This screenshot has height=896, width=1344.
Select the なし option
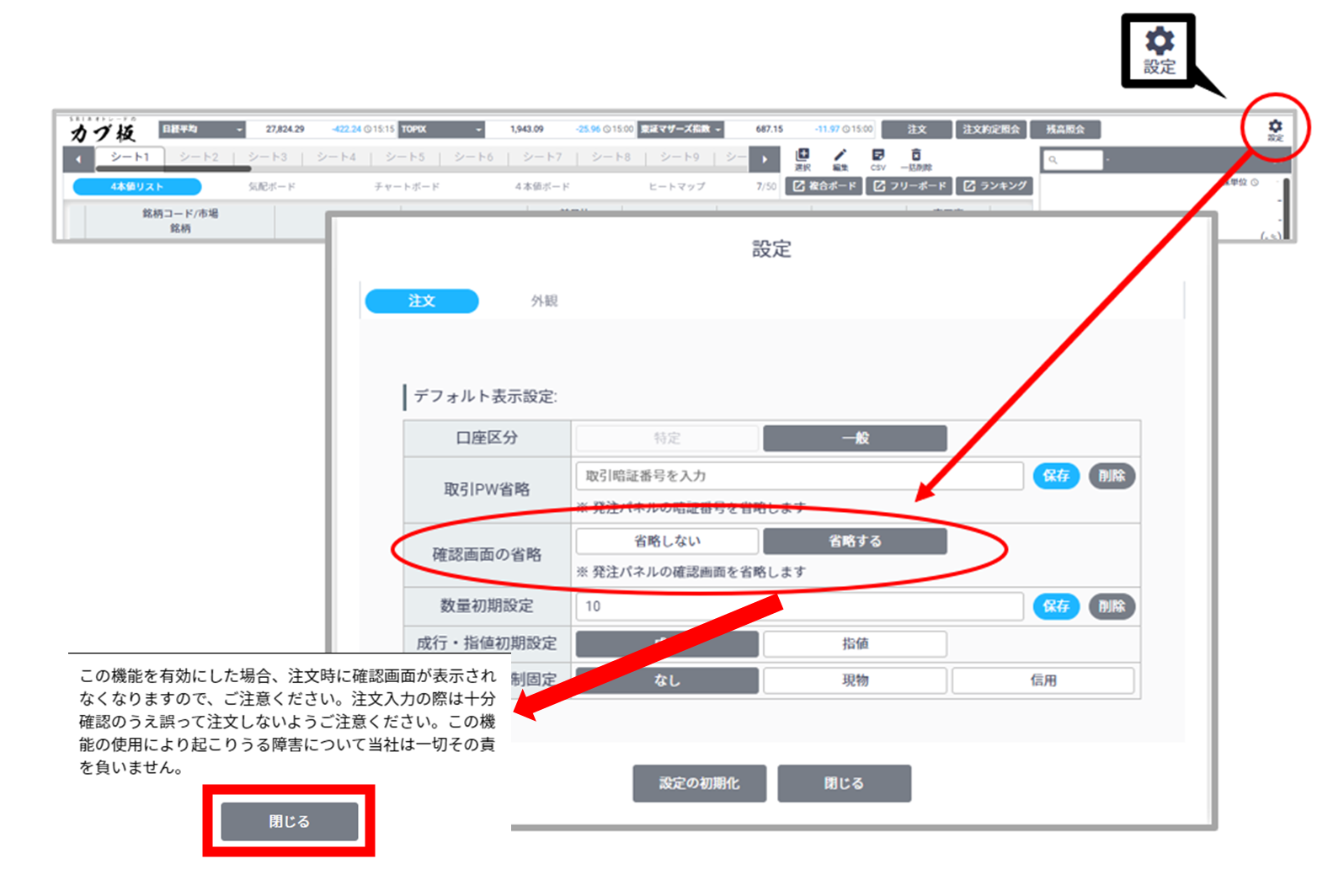pyautogui.click(x=667, y=680)
